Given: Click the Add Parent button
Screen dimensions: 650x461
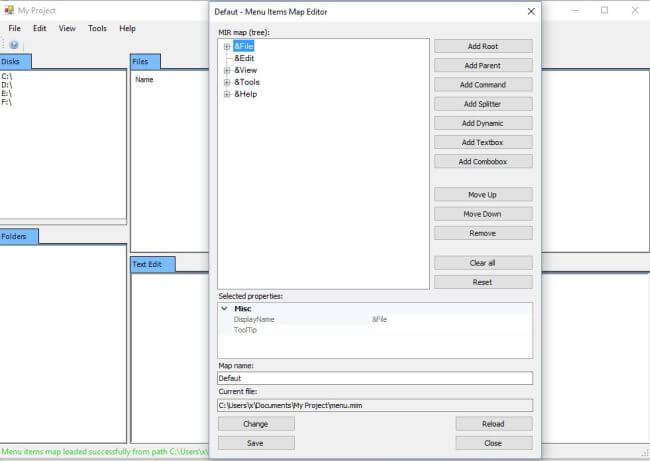Looking at the screenshot, I should (x=483, y=66).
